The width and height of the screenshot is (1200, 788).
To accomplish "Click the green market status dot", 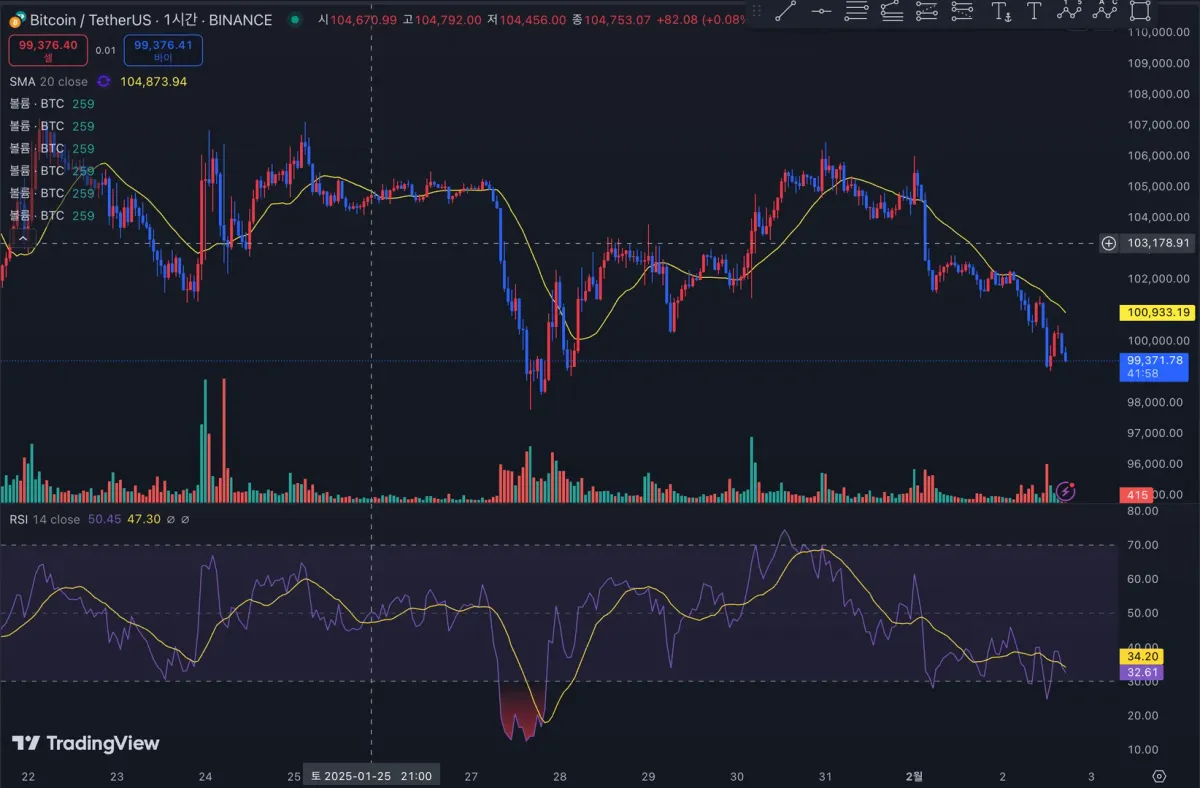I will pyautogui.click(x=294, y=20).
